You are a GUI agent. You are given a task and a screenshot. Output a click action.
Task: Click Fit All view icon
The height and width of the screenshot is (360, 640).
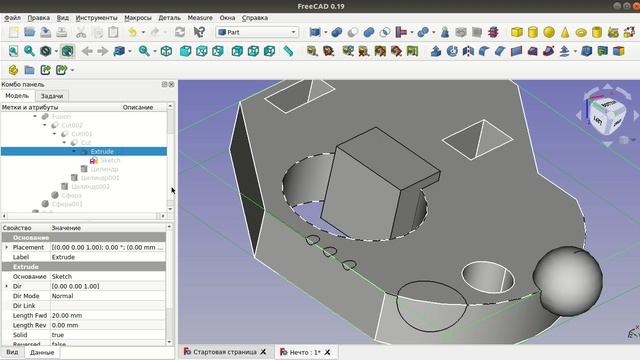click(13, 51)
